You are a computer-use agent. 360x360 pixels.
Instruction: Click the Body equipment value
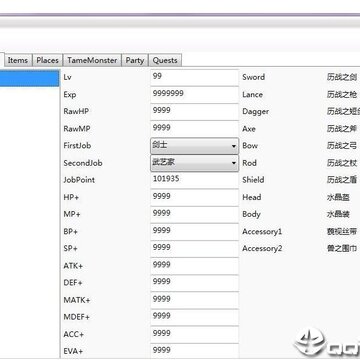coord(338,214)
